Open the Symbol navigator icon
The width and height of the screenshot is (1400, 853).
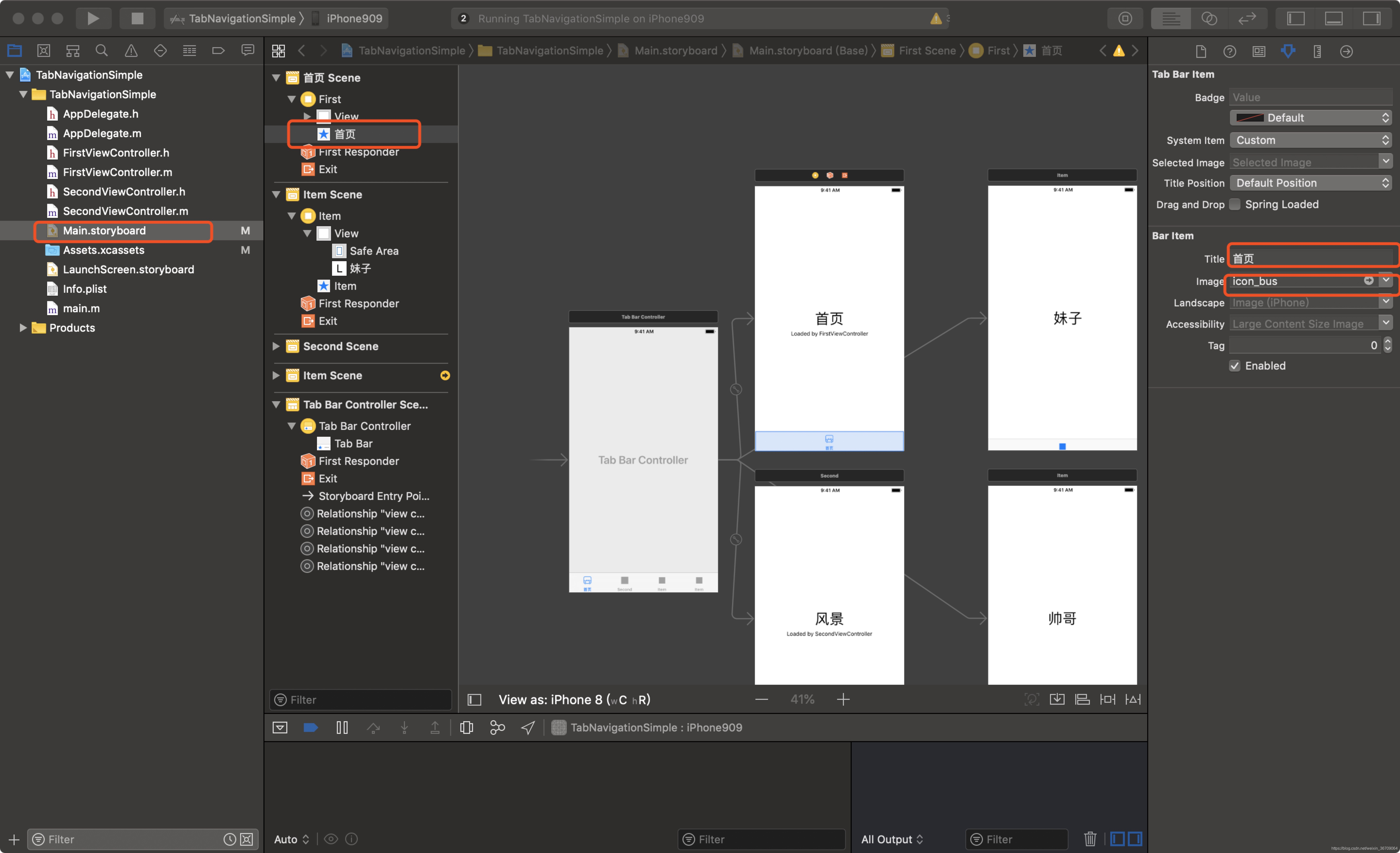(x=73, y=51)
